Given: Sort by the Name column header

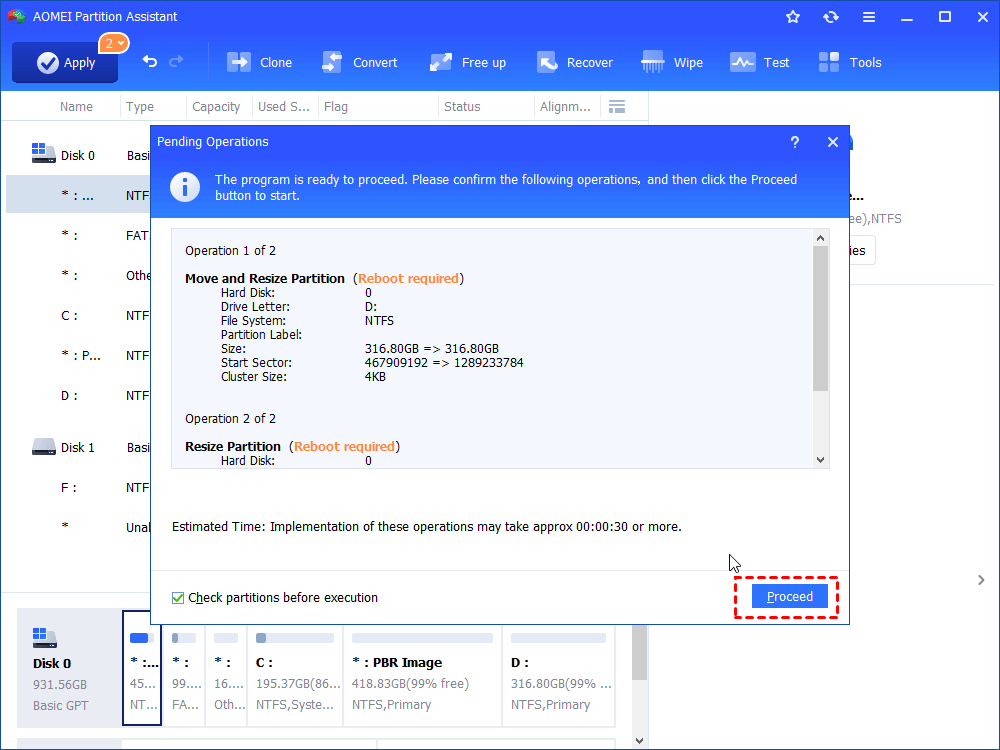Looking at the screenshot, I should (76, 107).
